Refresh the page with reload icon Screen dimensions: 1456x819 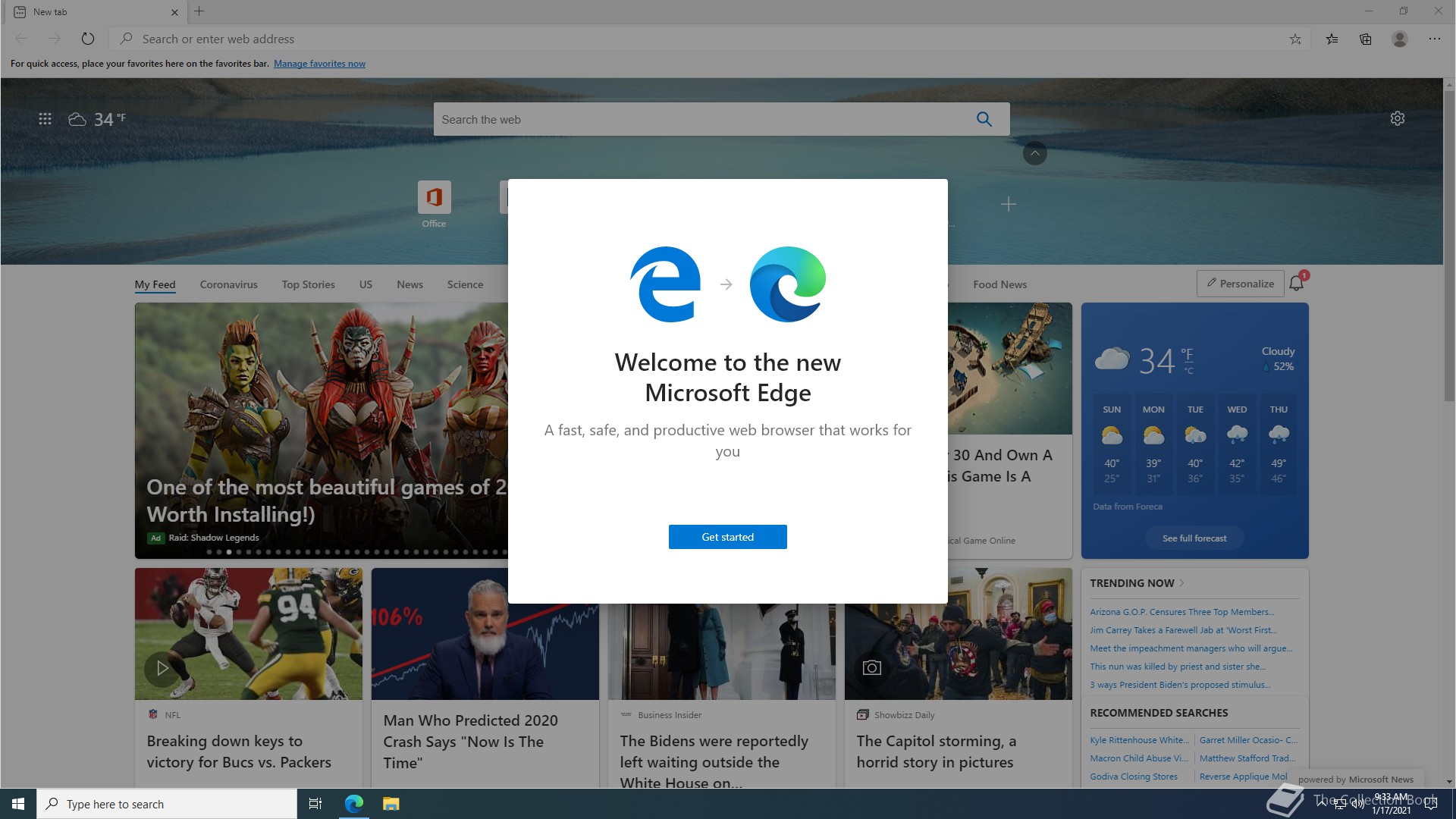[88, 39]
